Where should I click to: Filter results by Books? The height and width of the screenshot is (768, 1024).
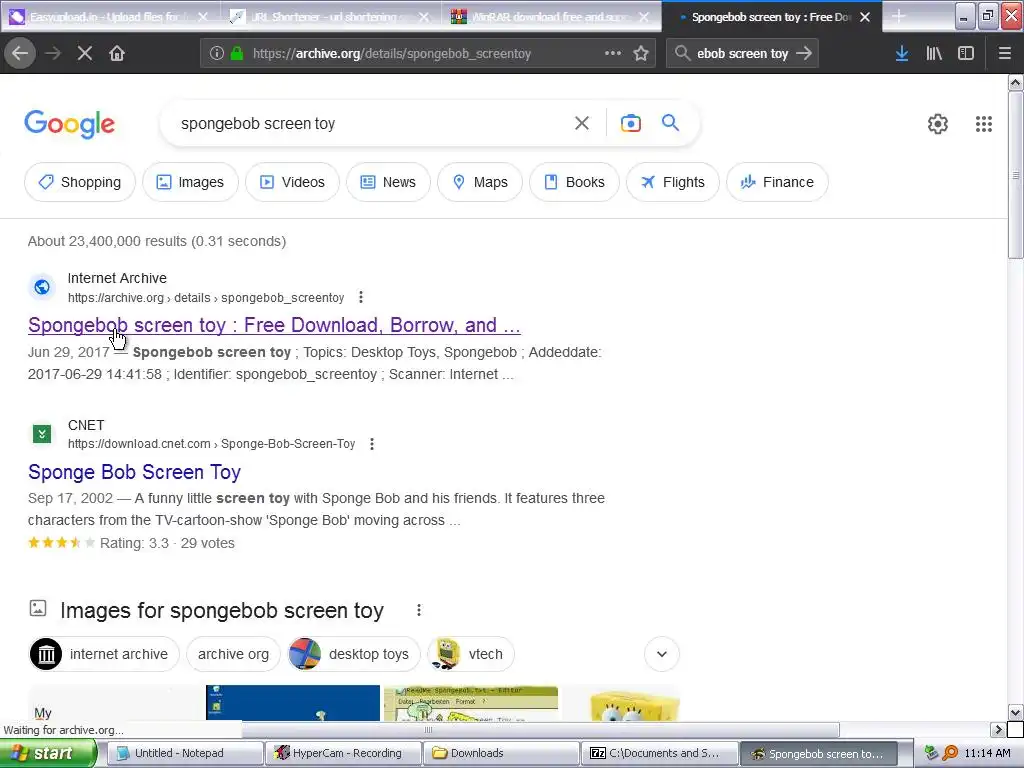[574, 182]
